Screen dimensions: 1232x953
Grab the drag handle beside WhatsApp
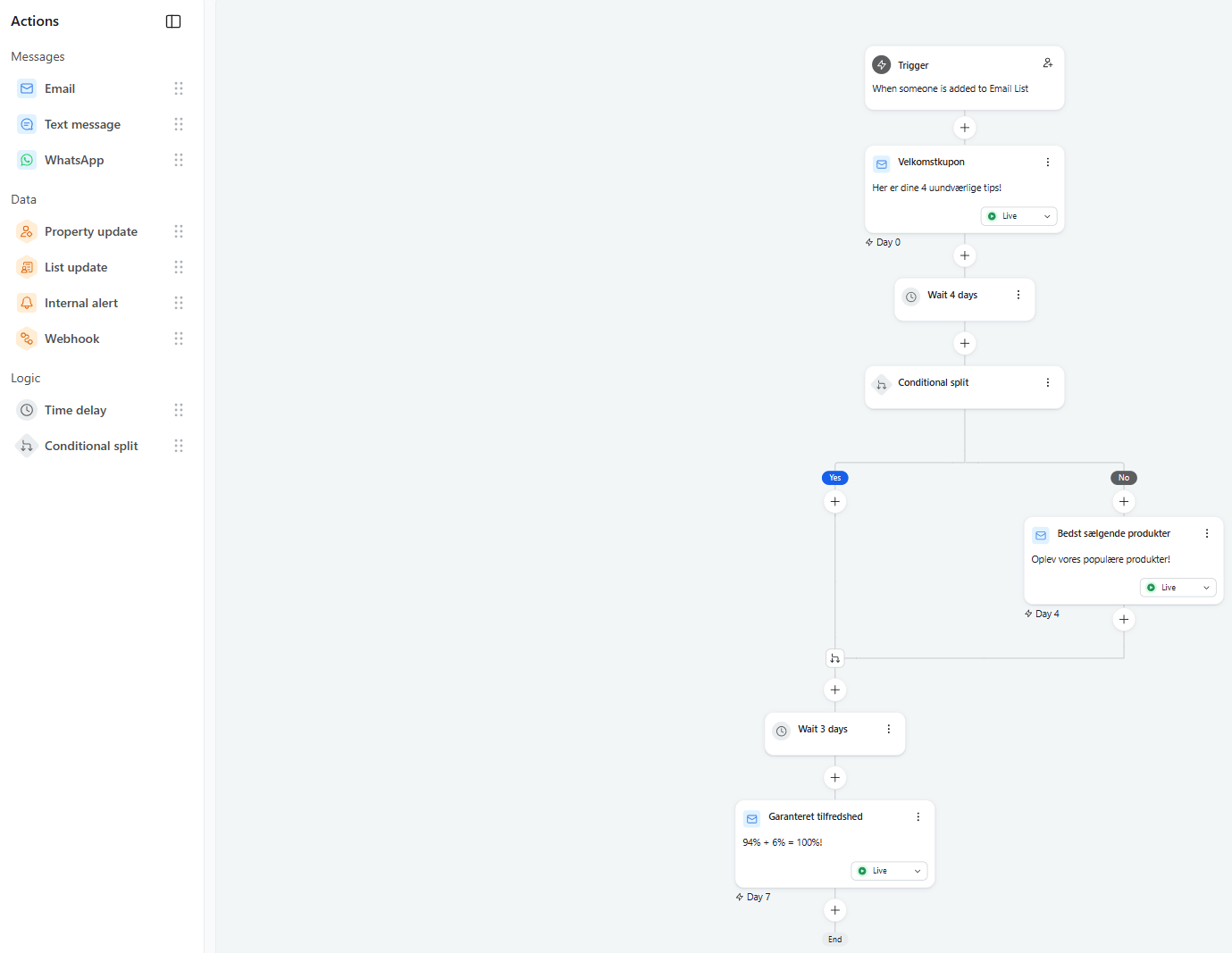[x=179, y=160]
